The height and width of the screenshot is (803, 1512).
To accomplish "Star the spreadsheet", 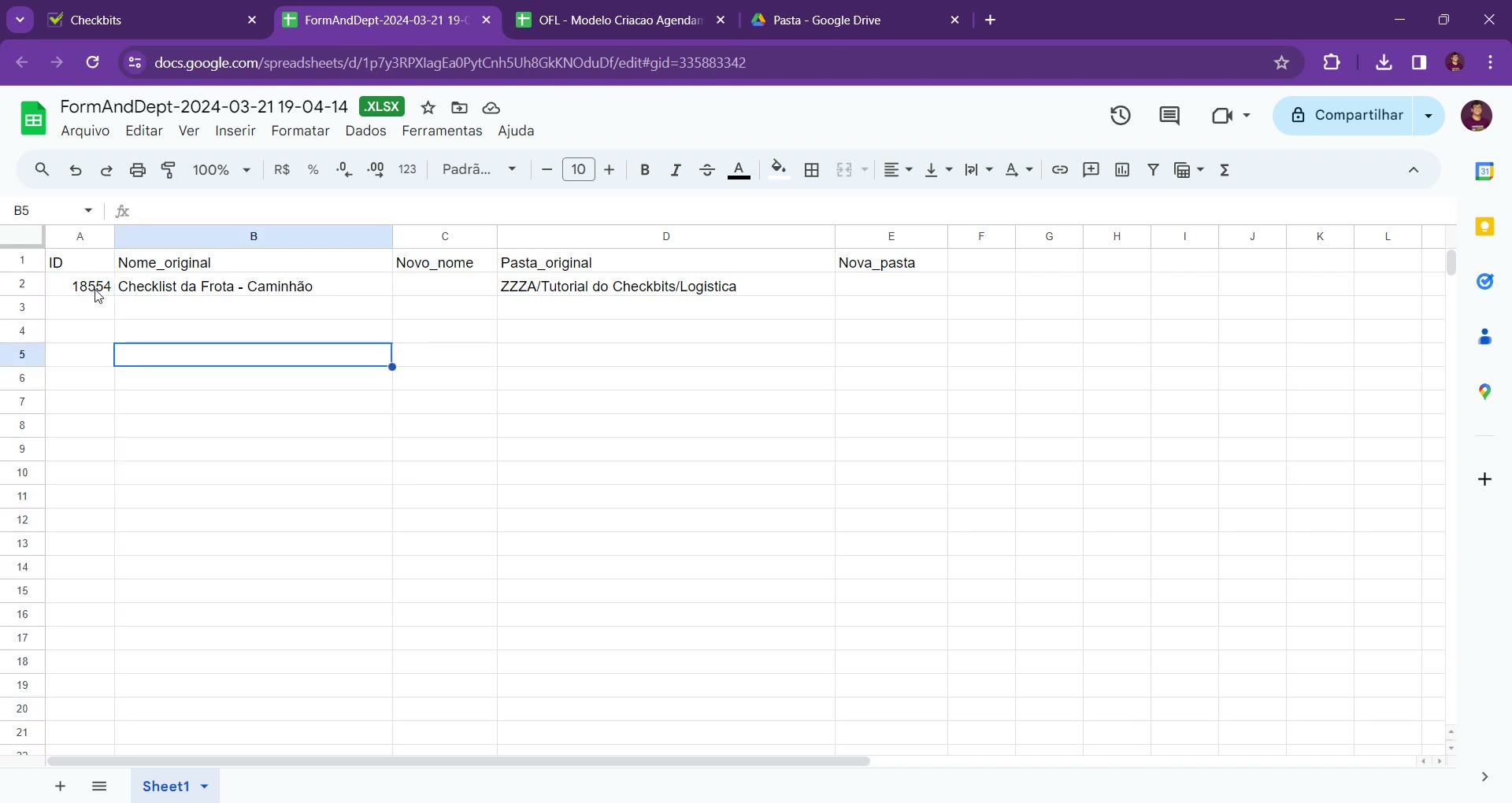I will [428, 108].
